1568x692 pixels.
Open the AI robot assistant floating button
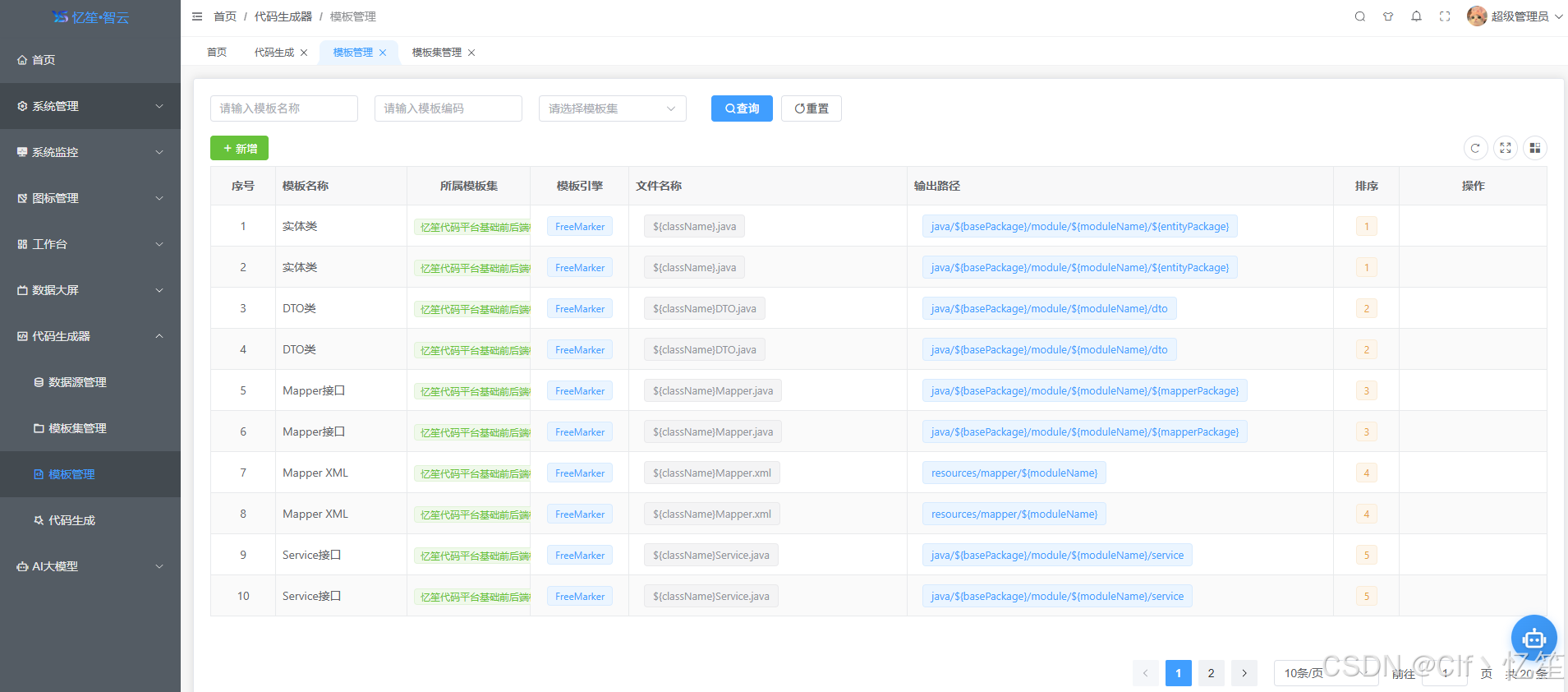(1534, 638)
